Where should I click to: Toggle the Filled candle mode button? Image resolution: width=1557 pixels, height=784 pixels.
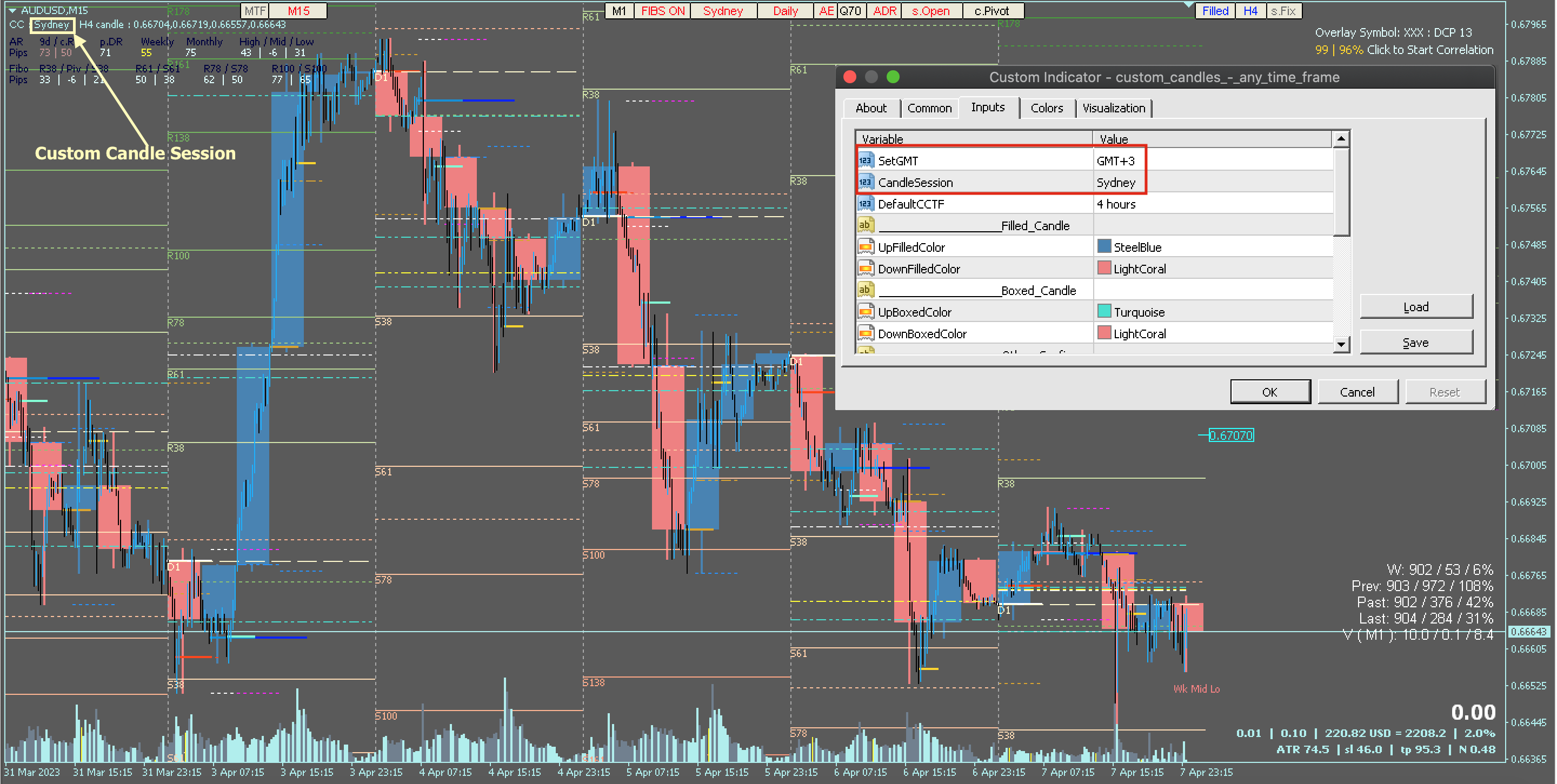pyautogui.click(x=1215, y=11)
